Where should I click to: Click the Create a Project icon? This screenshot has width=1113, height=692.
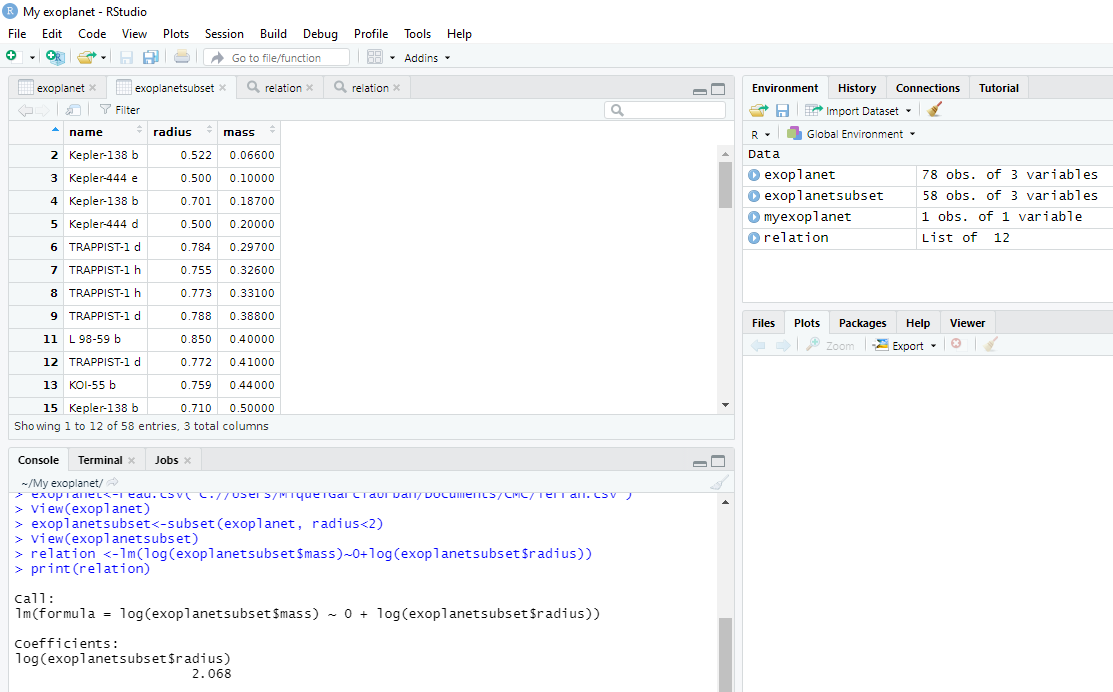(54, 57)
